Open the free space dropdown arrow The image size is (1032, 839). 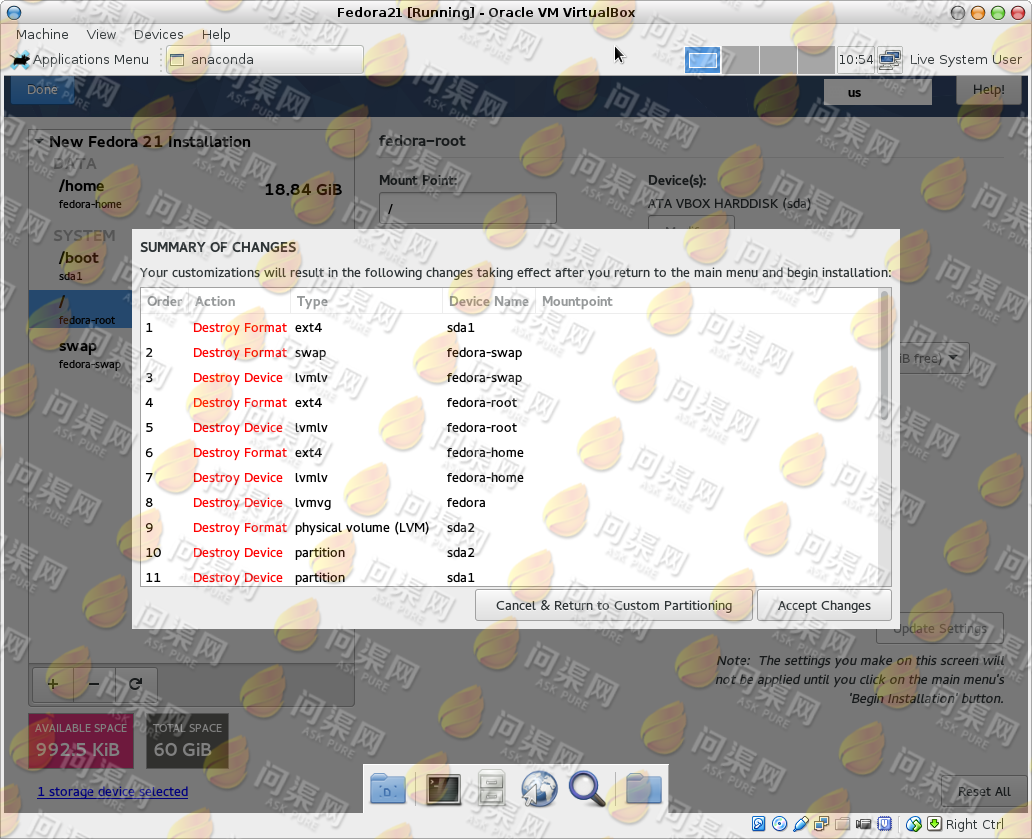[x=953, y=357]
